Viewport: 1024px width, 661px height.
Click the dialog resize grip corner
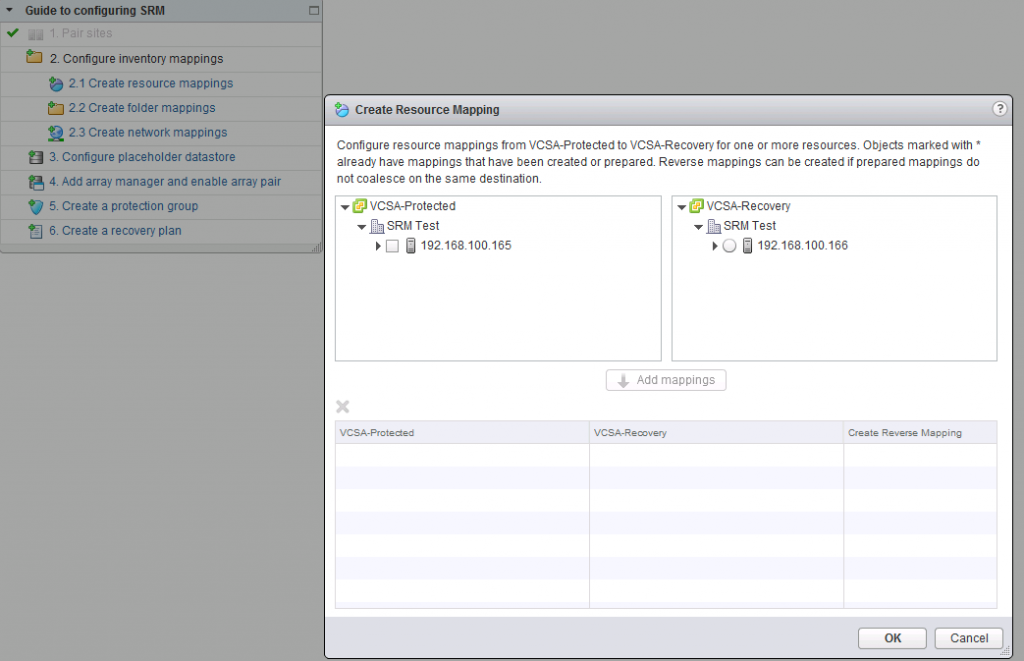pos(1006,652)
